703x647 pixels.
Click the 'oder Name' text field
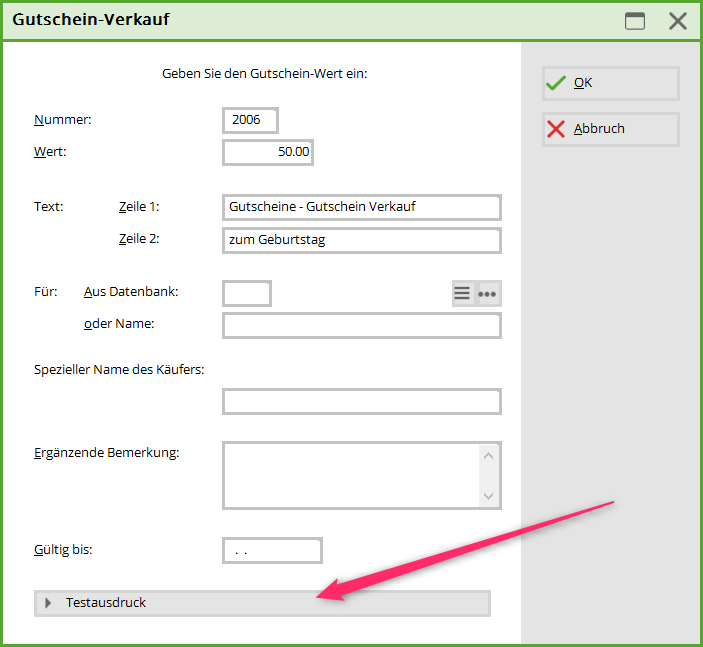(x=361, y=326)
